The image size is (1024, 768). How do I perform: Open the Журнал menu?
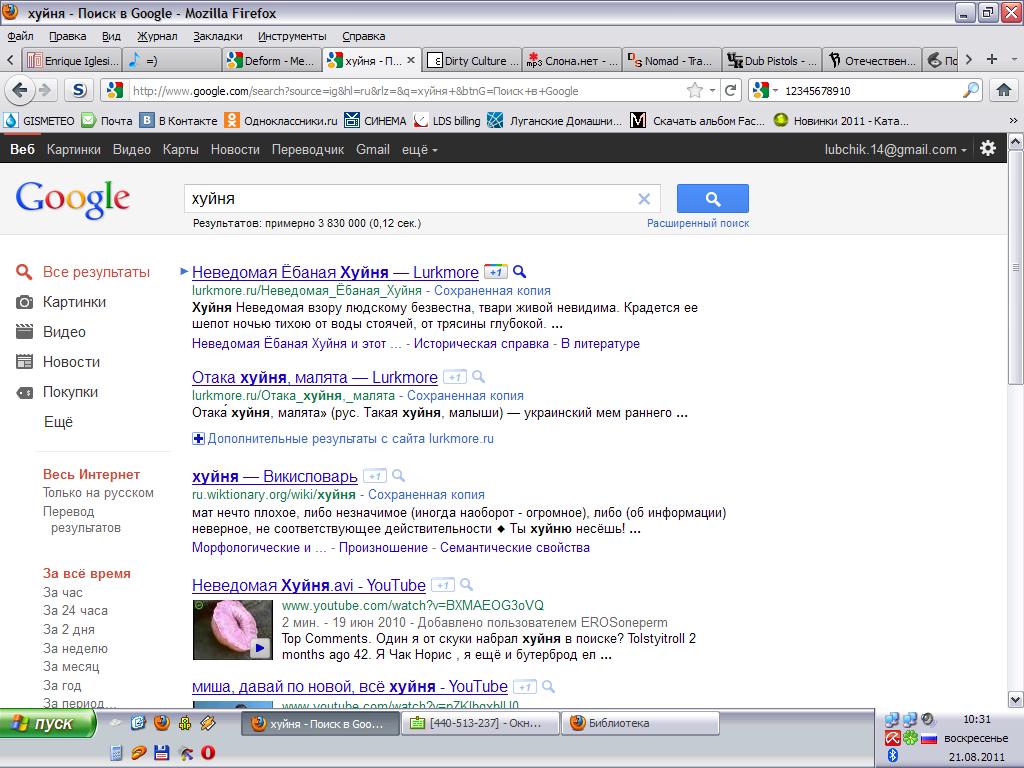click(157, 37)
